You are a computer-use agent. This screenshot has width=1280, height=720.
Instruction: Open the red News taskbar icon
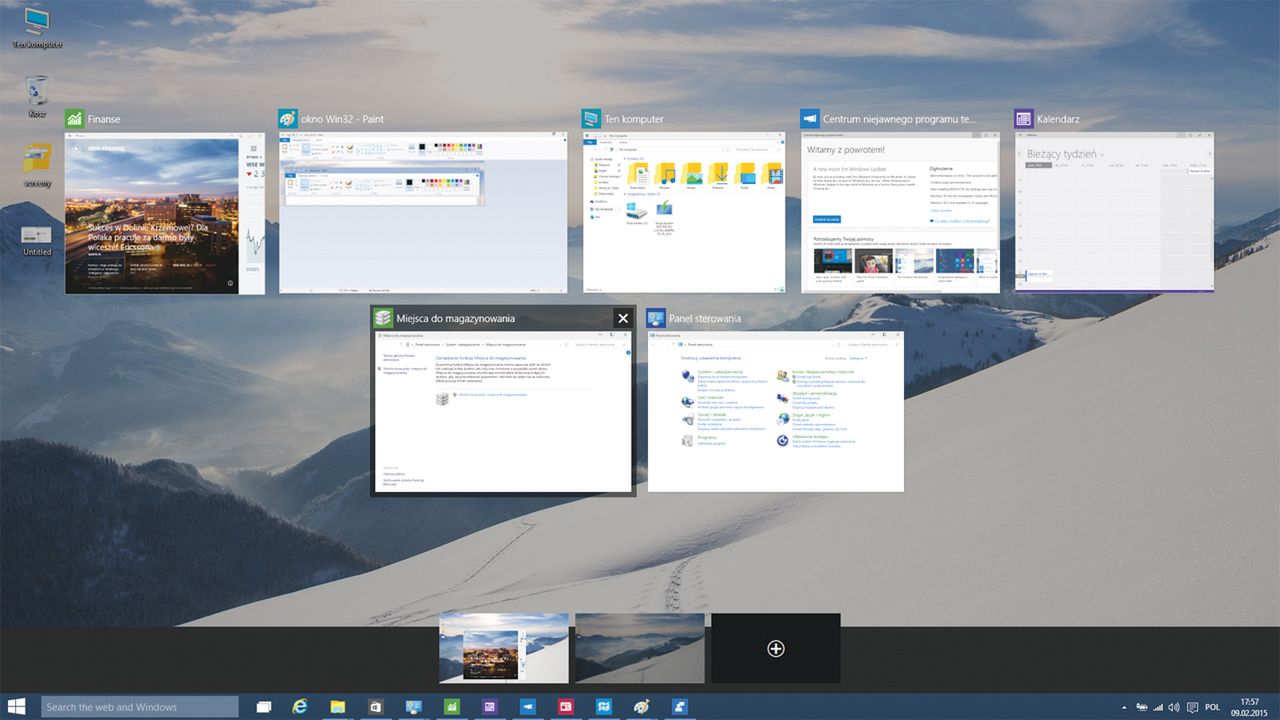564,707
